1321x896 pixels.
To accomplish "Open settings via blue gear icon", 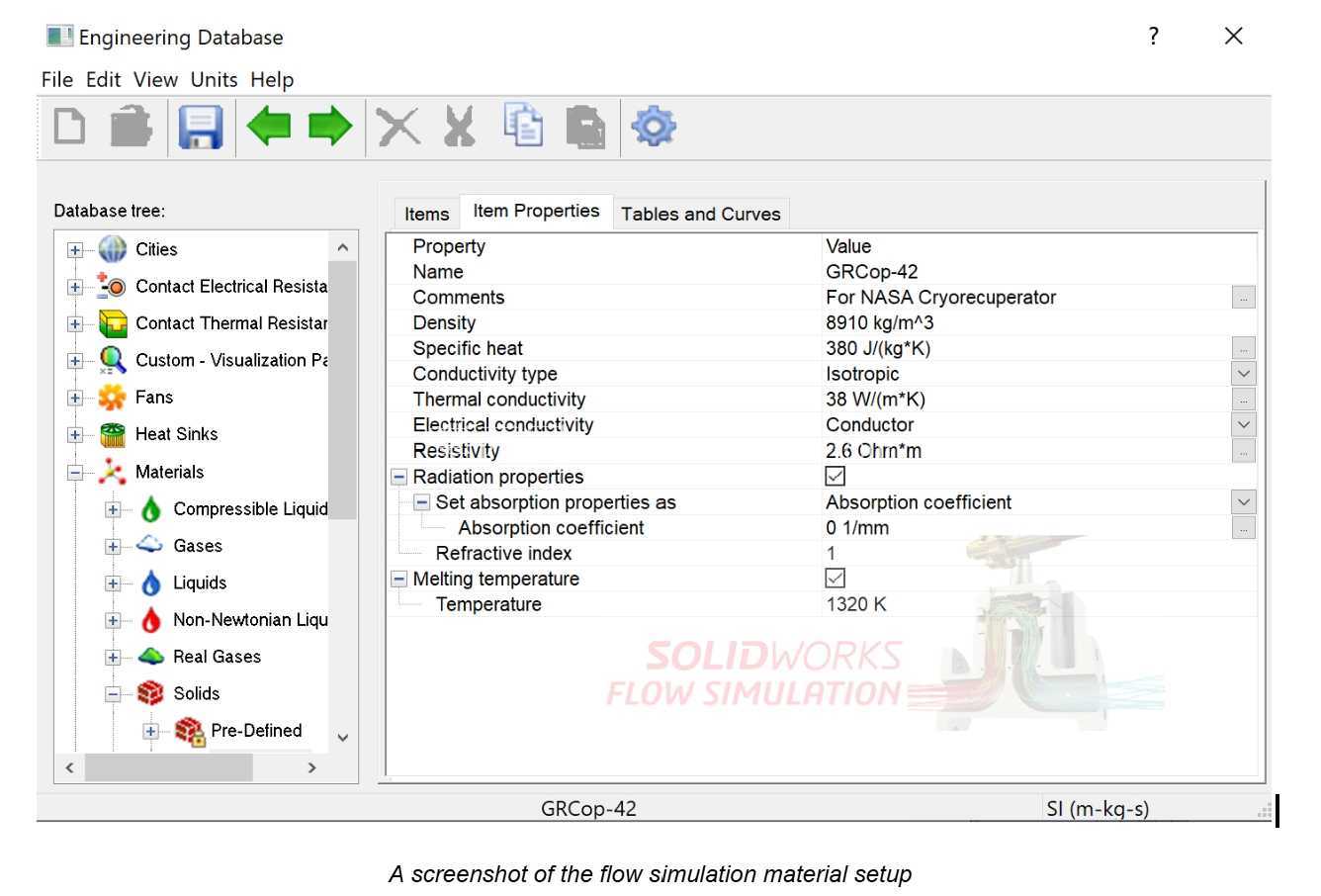I will (654, 127).
